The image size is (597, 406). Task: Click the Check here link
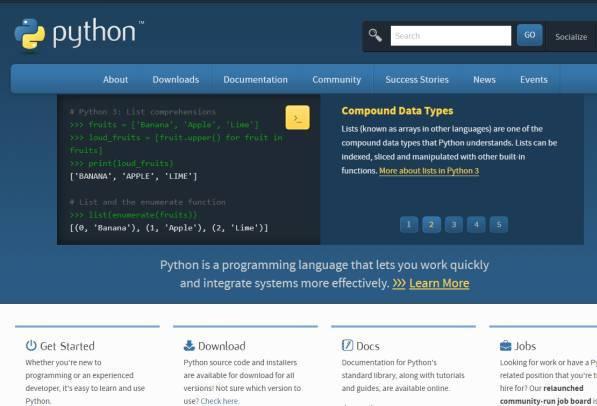pyautogui.click(x=220, y=401)
